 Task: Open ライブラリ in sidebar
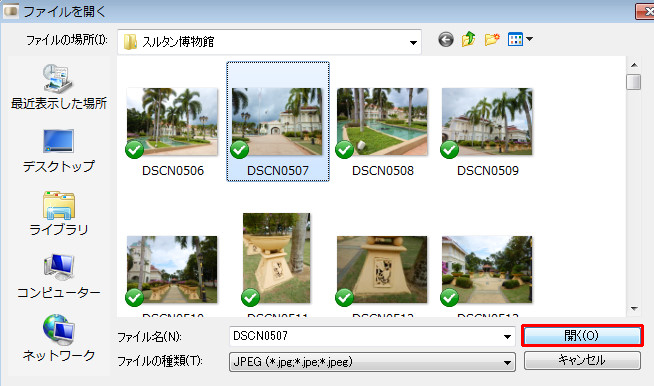59,214
